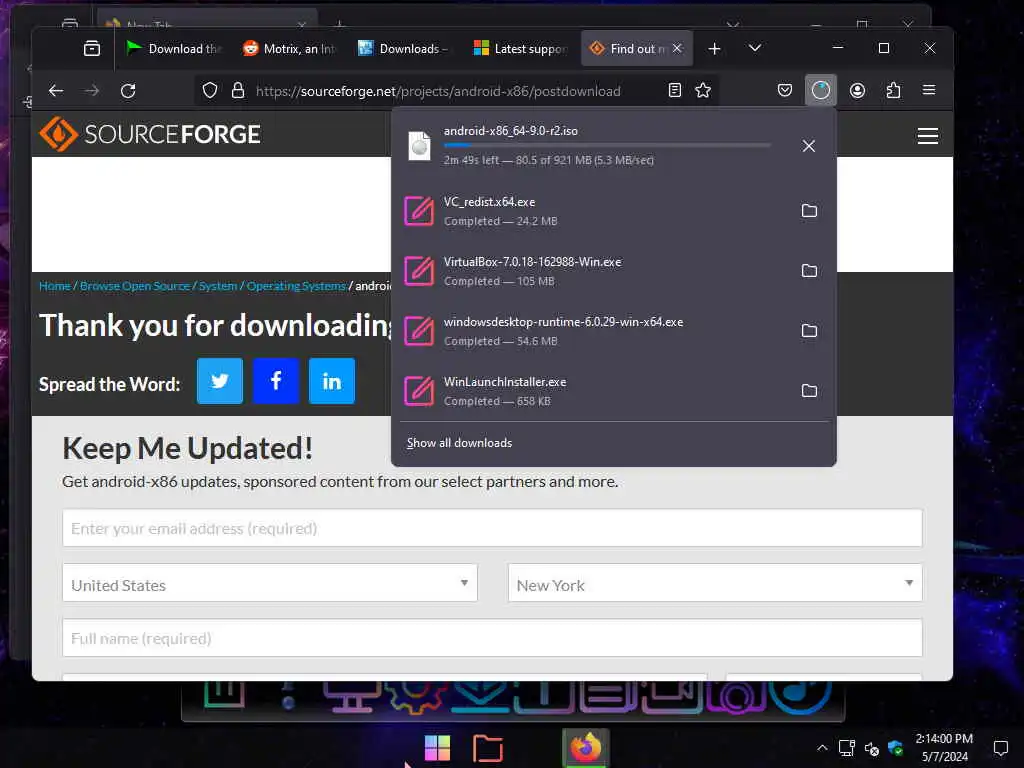Follow 'Operating Systems' breadcrumb link
1024x768 pixels.
(x=296, y=286)
